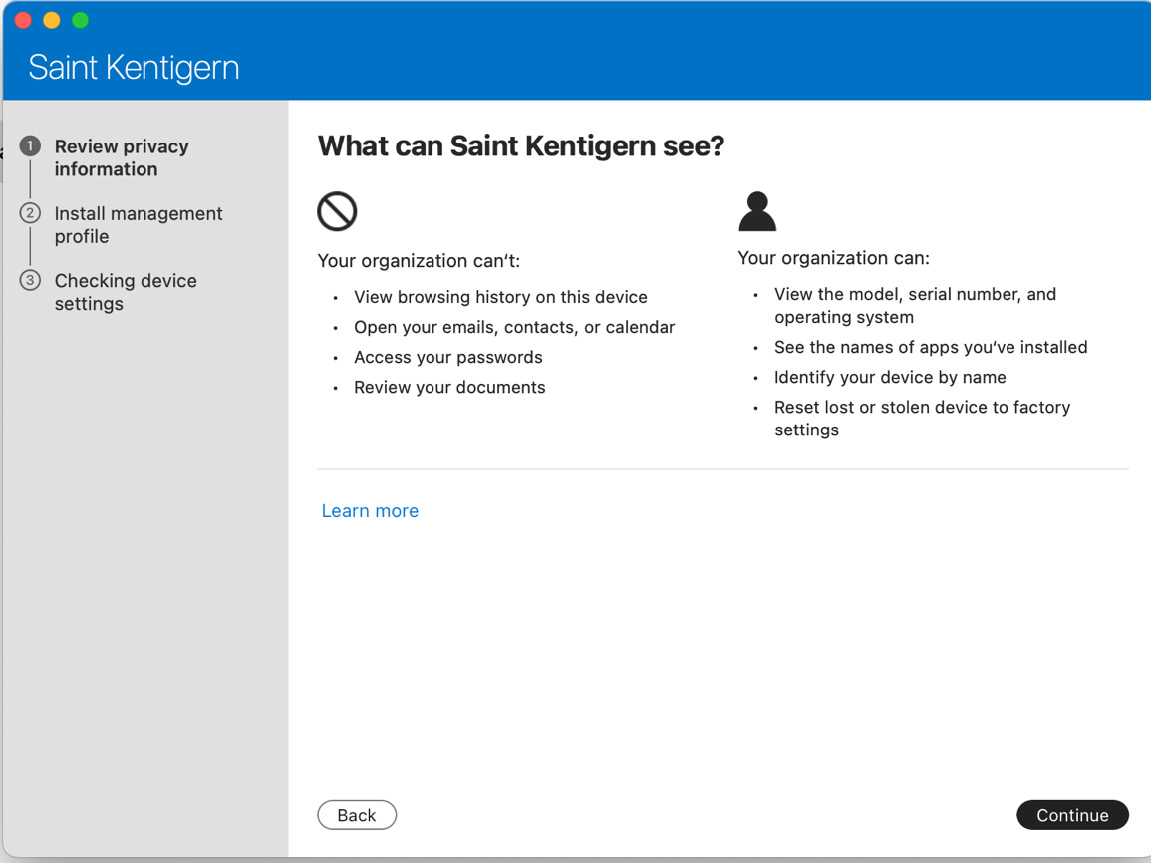1151x863 pixels.
Task: Click the prohibited circle-slash icon
Action: tap(337, 211)
